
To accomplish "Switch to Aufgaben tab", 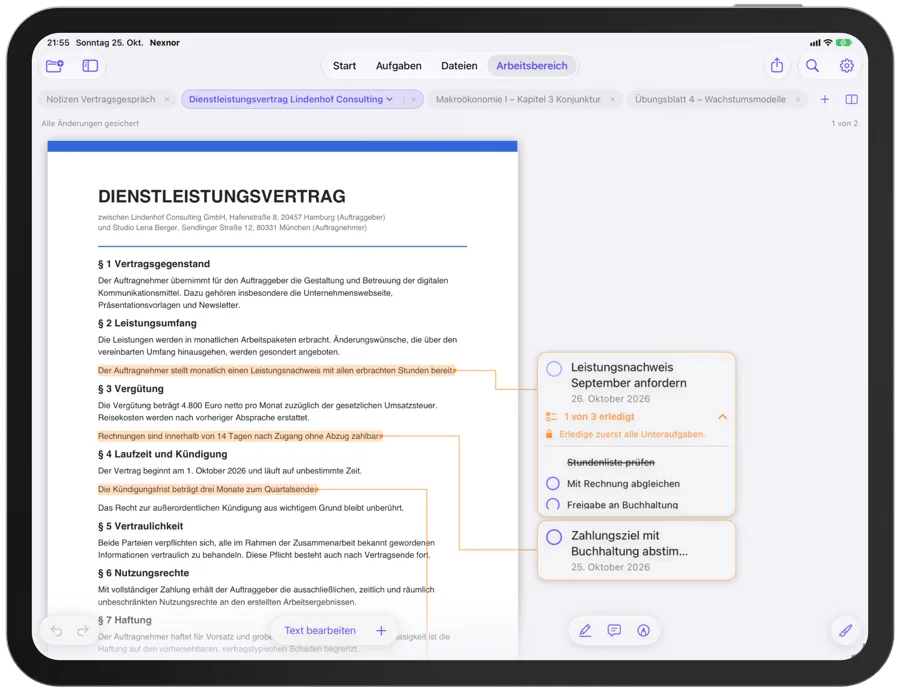I will coord(398,66).
